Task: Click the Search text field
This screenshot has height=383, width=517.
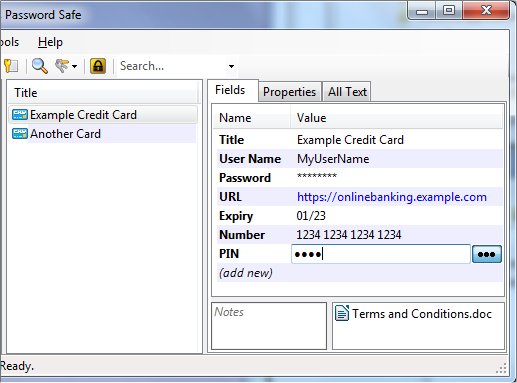Action: click(x=172, y=66)
